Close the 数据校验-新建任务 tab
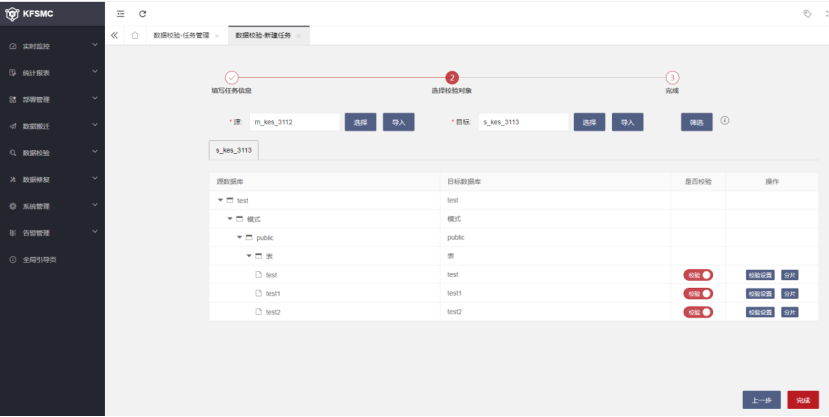This screenshot has height=417, width=829. click(299, 36)
